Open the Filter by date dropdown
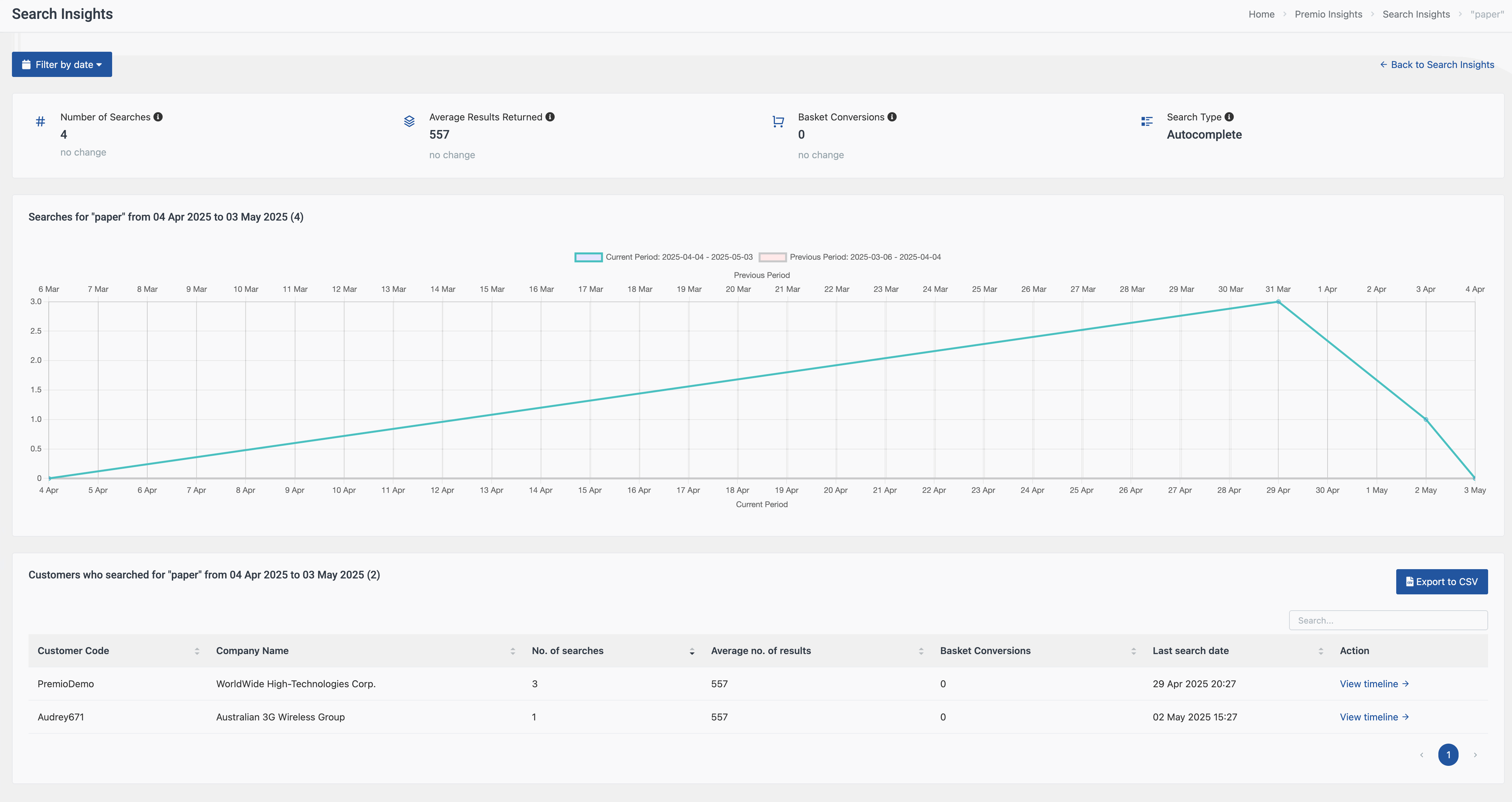 (62, 65)
